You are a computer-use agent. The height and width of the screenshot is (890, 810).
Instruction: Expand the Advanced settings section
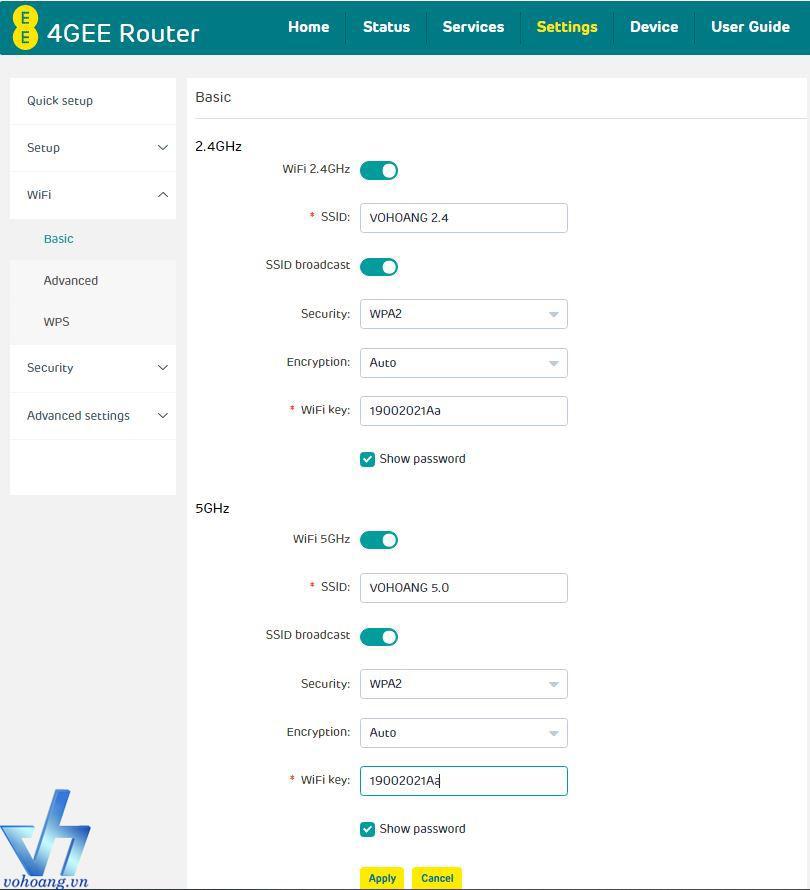click(x=93, y=415)
